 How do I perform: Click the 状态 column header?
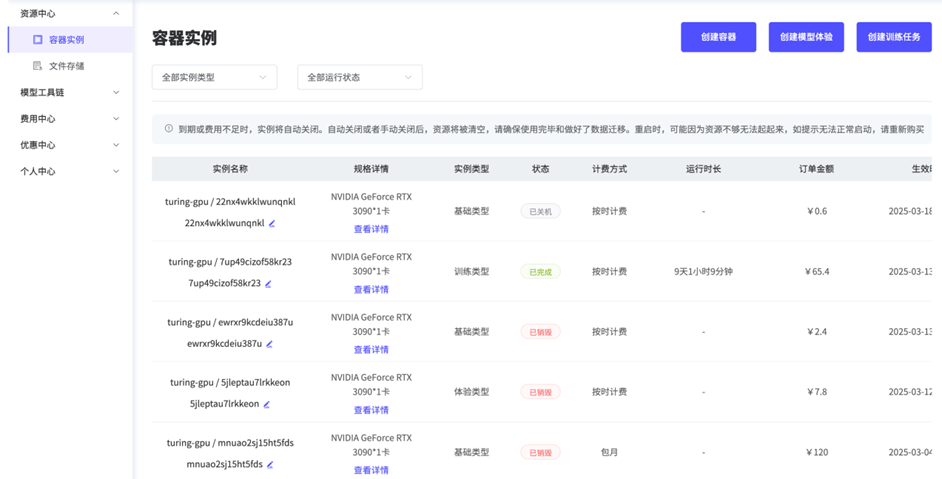(x=541, y=169)
